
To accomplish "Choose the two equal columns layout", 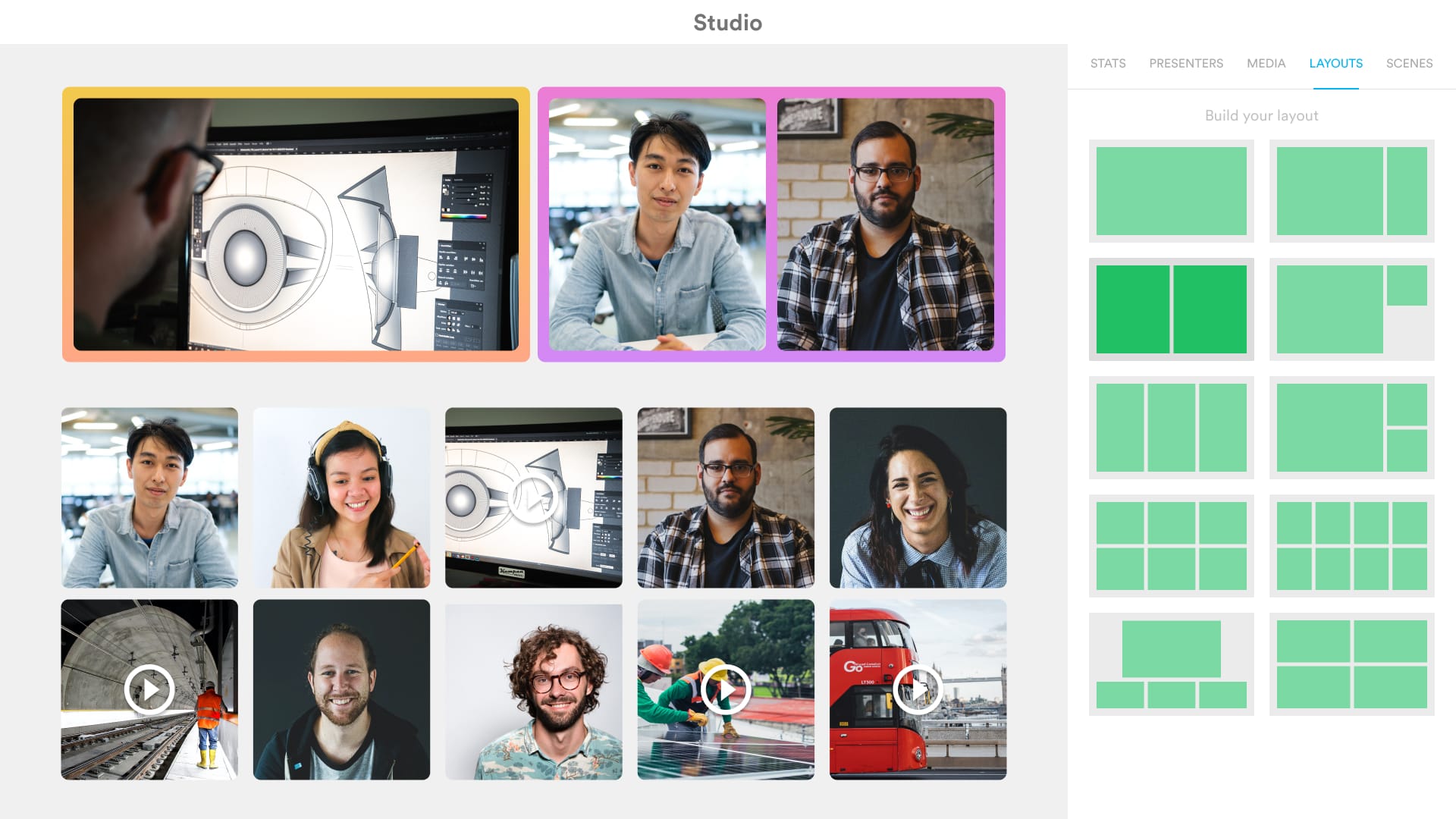I will click(1171, 309).
